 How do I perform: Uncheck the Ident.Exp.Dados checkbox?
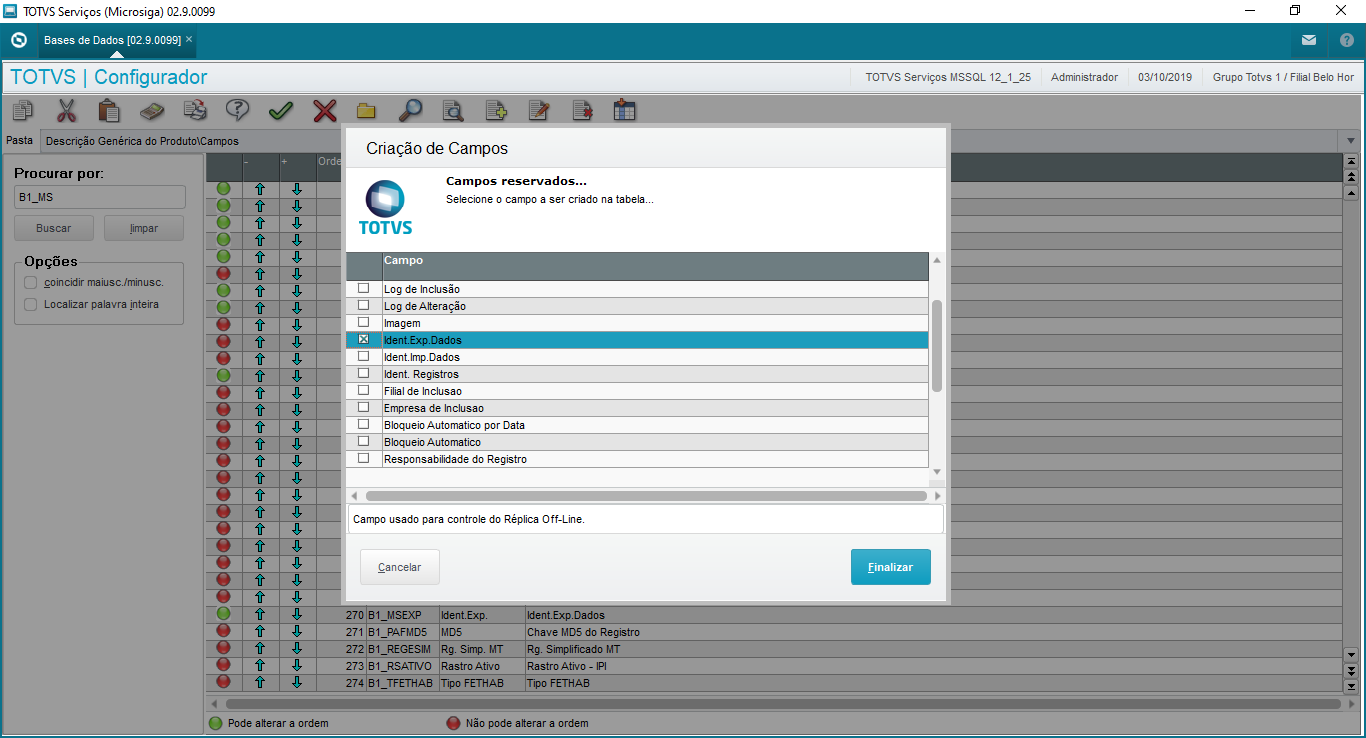point(363,339)
